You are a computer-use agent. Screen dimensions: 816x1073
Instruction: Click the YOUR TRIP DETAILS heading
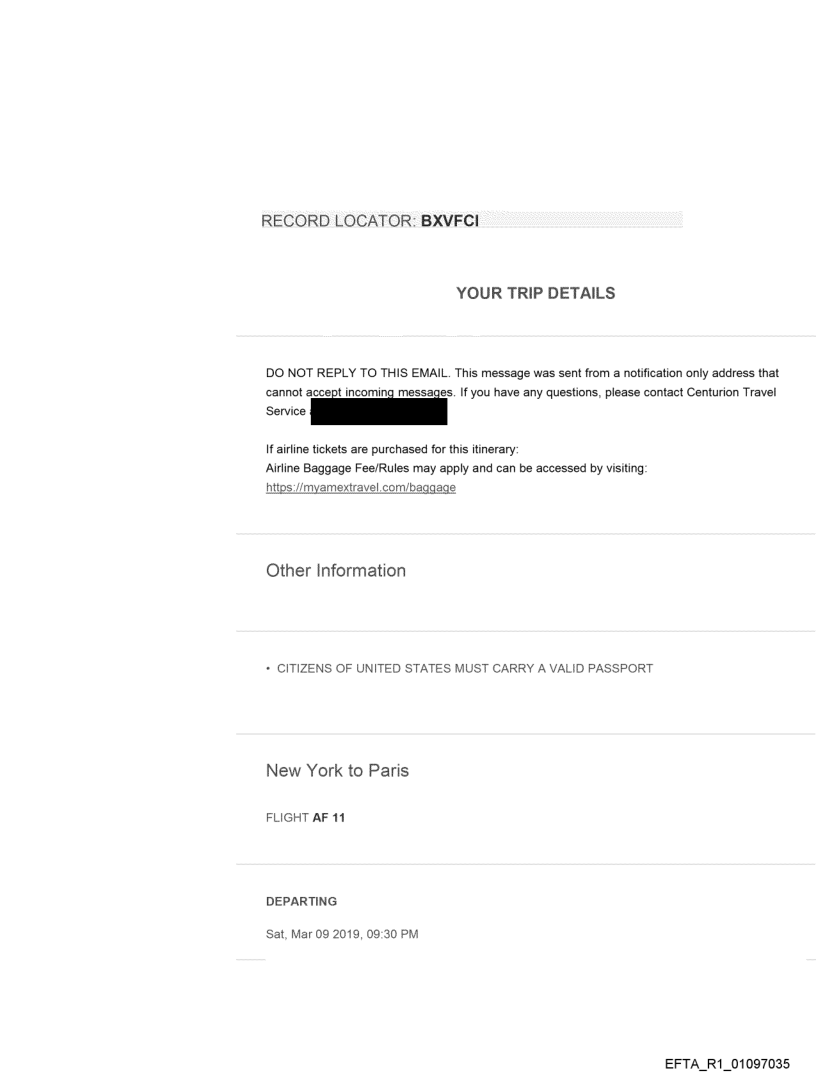point(535,293)
